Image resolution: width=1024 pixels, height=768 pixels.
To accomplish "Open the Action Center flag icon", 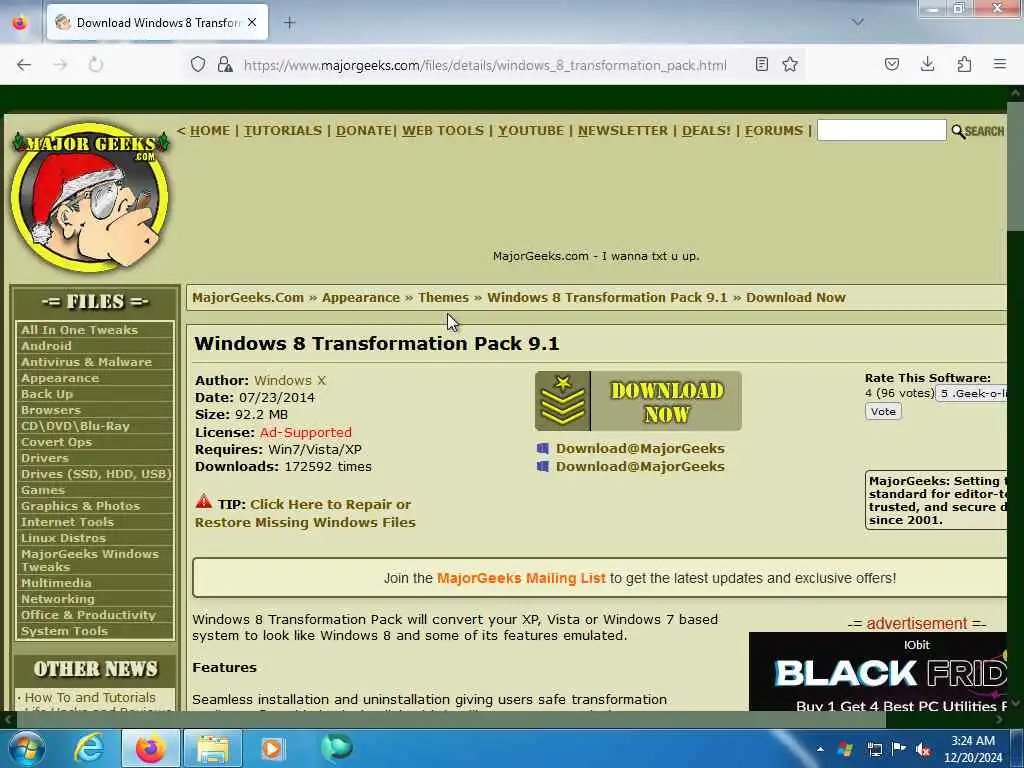I will pos(899,748).
